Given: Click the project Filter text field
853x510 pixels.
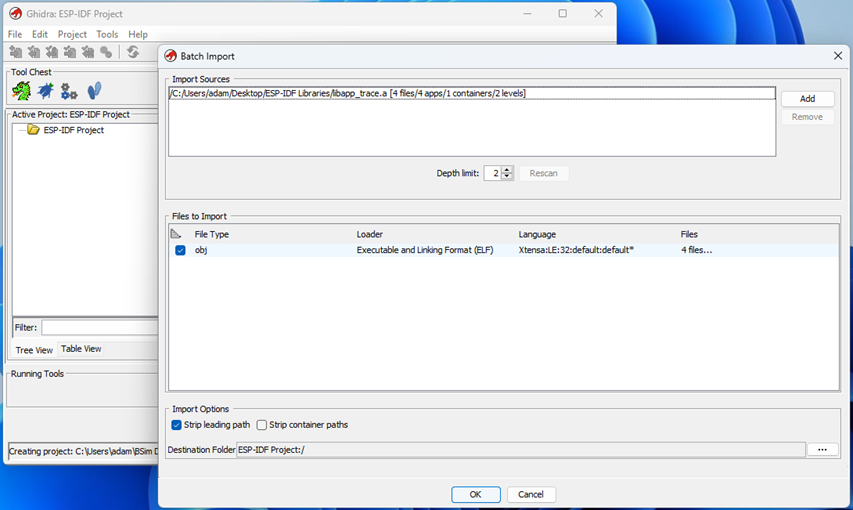Looking at the screenshot, I should [100, 327].
